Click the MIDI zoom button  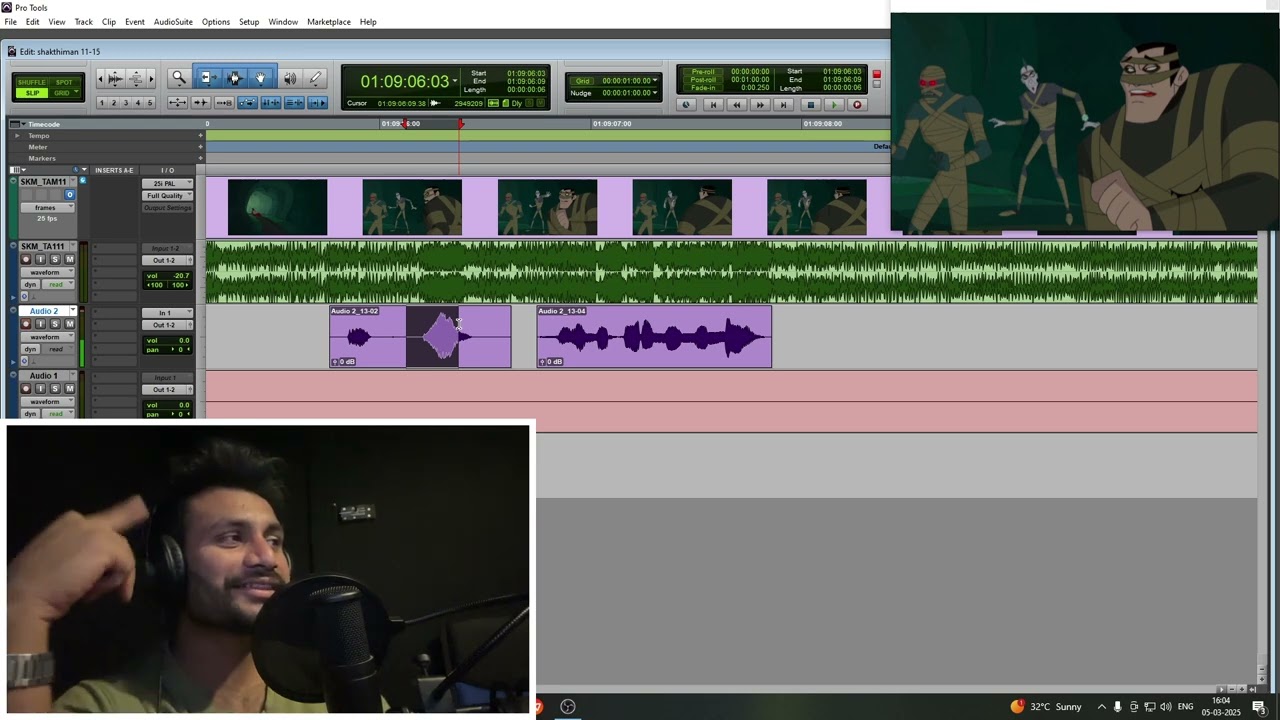[136, 78]
